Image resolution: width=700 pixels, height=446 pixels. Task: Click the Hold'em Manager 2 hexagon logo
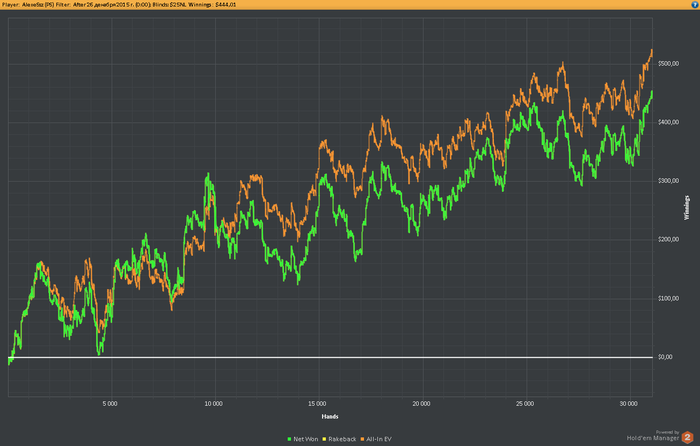point(688,437)
